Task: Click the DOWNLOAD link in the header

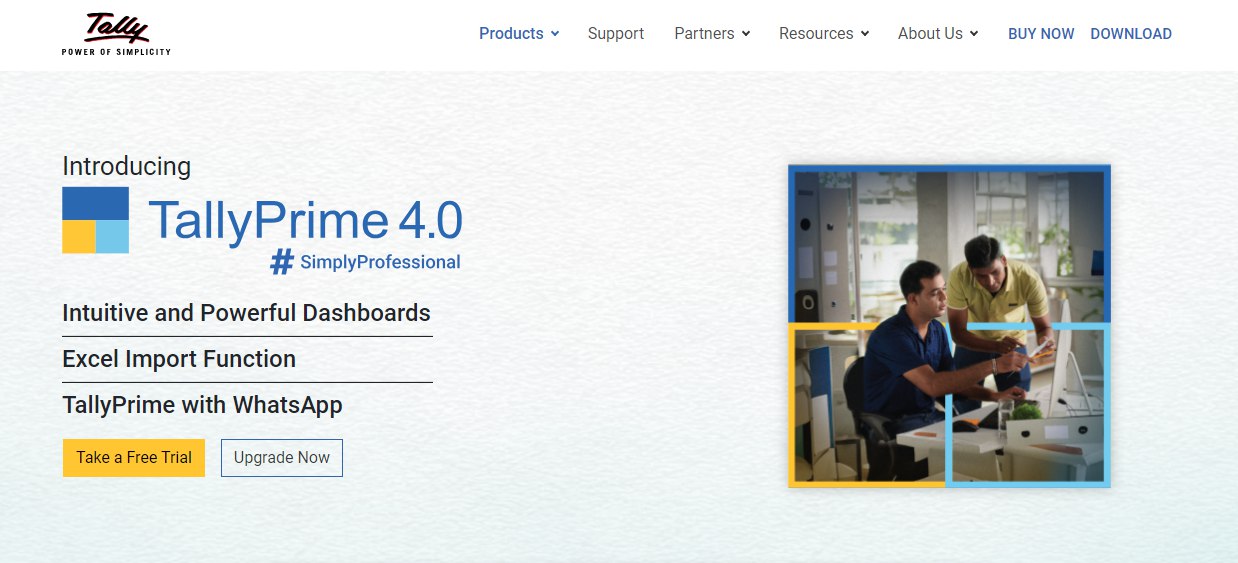Action: point(1130,33)
